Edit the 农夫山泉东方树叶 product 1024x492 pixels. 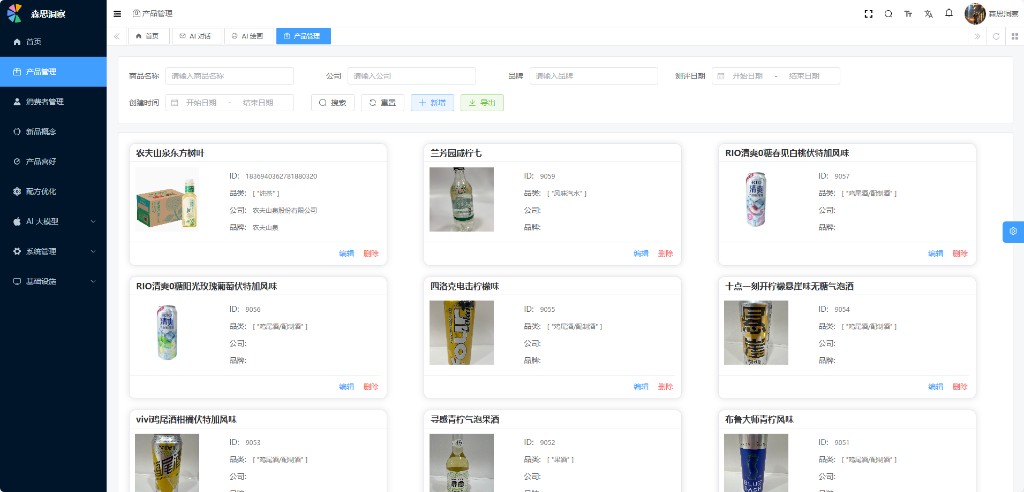tap(346, 254)
